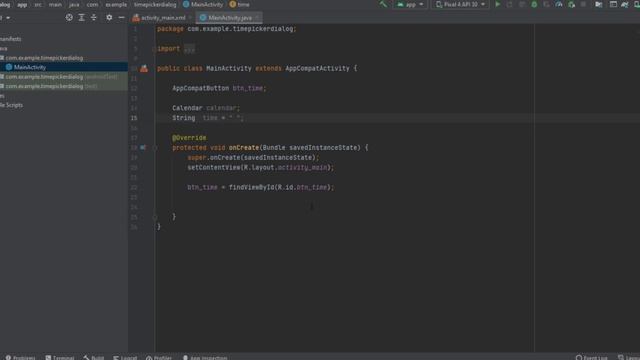
Task: Hide the project panel with minus icon
Action: coord(121,18)
